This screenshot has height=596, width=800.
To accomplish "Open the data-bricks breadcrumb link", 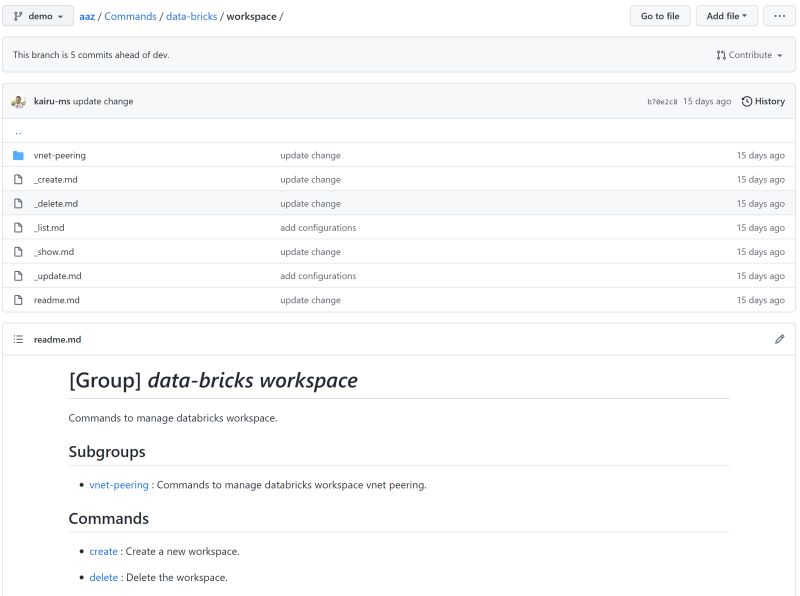I will pyautogui.click(x=192, y=16).
